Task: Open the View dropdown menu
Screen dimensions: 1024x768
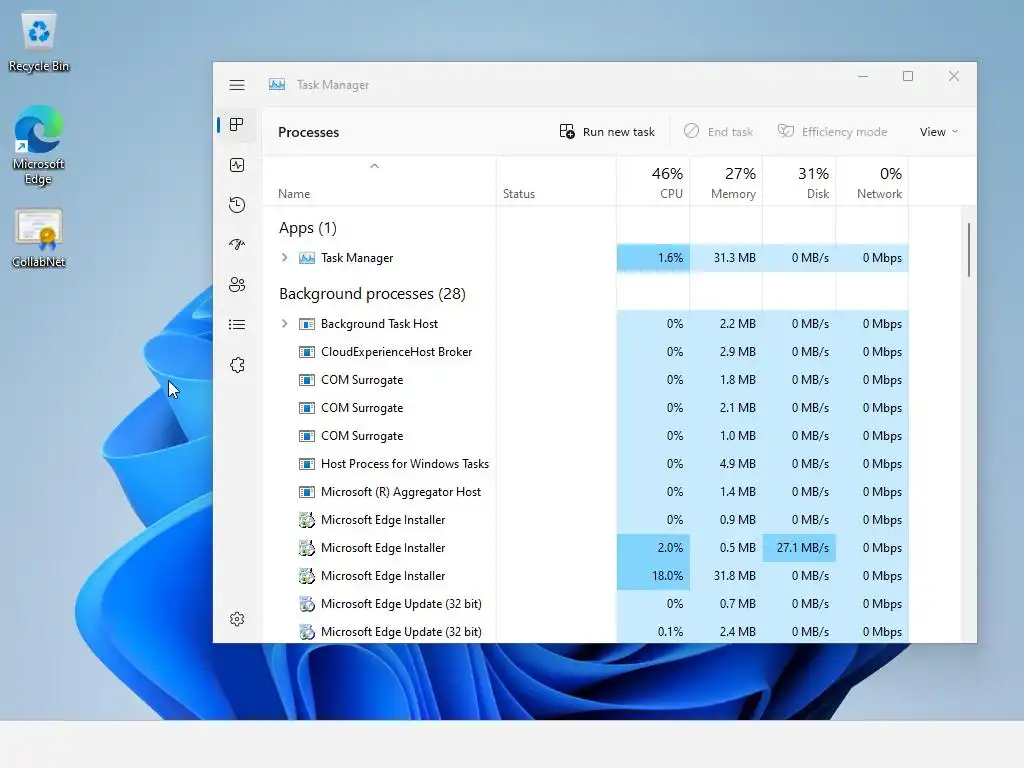Action: pyautogui.click(x=938, y=132)
